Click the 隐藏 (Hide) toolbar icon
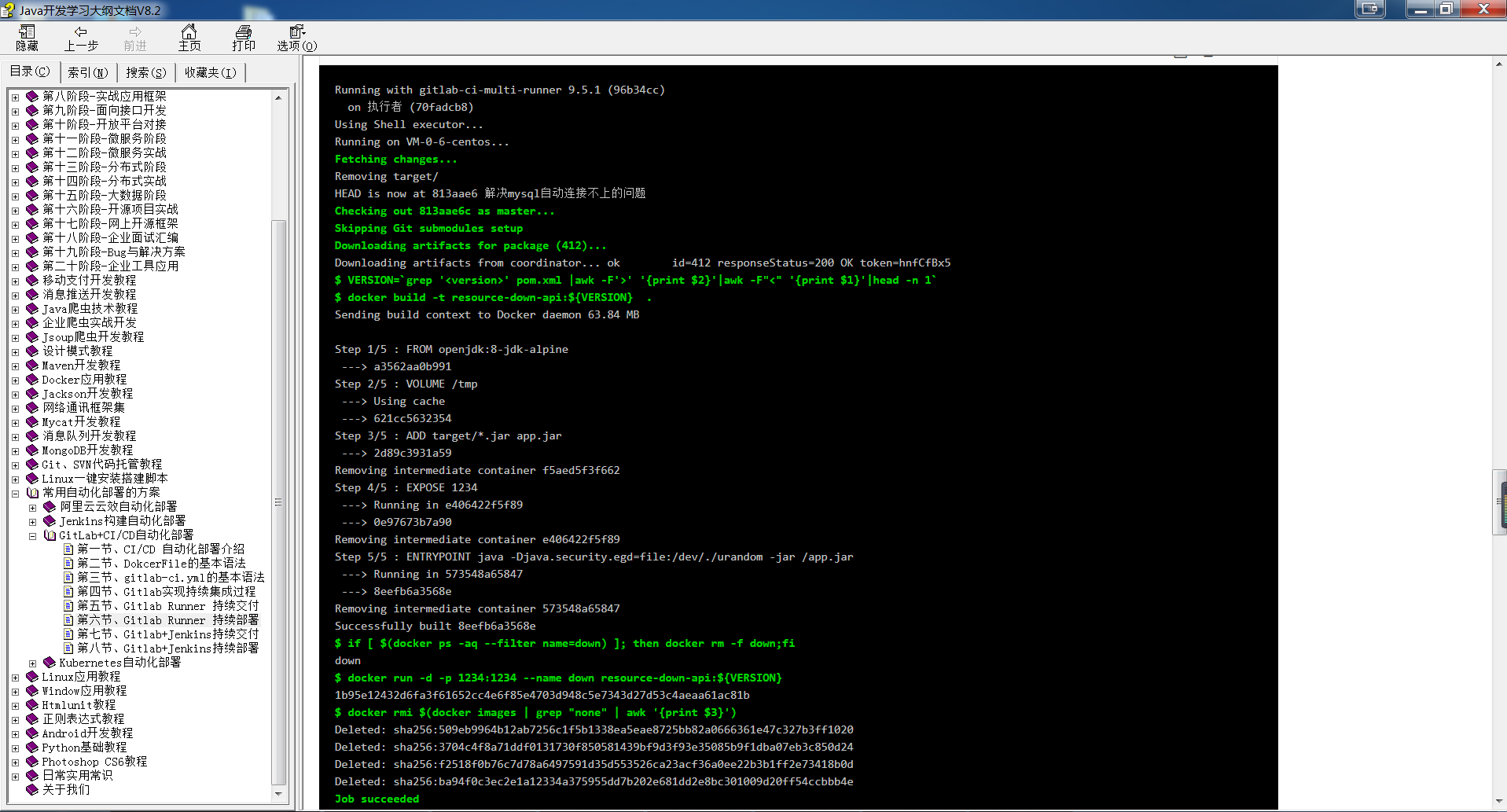This screenshot has width=1507, height=812. pos(27,38)
